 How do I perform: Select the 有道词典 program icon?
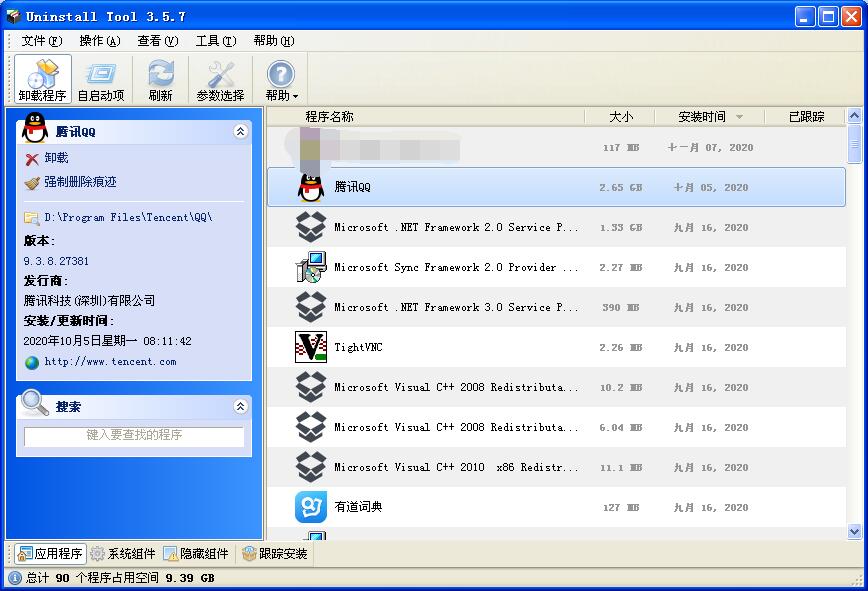(x=311, y=507)
